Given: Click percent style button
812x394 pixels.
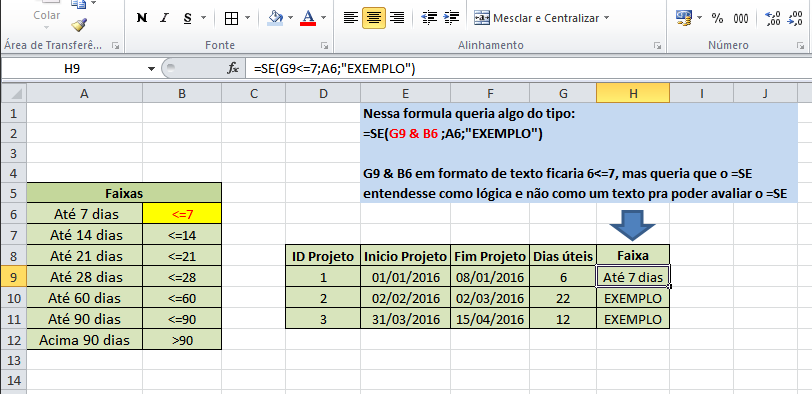Looking at the screenshot, I should tap(717, 19).
